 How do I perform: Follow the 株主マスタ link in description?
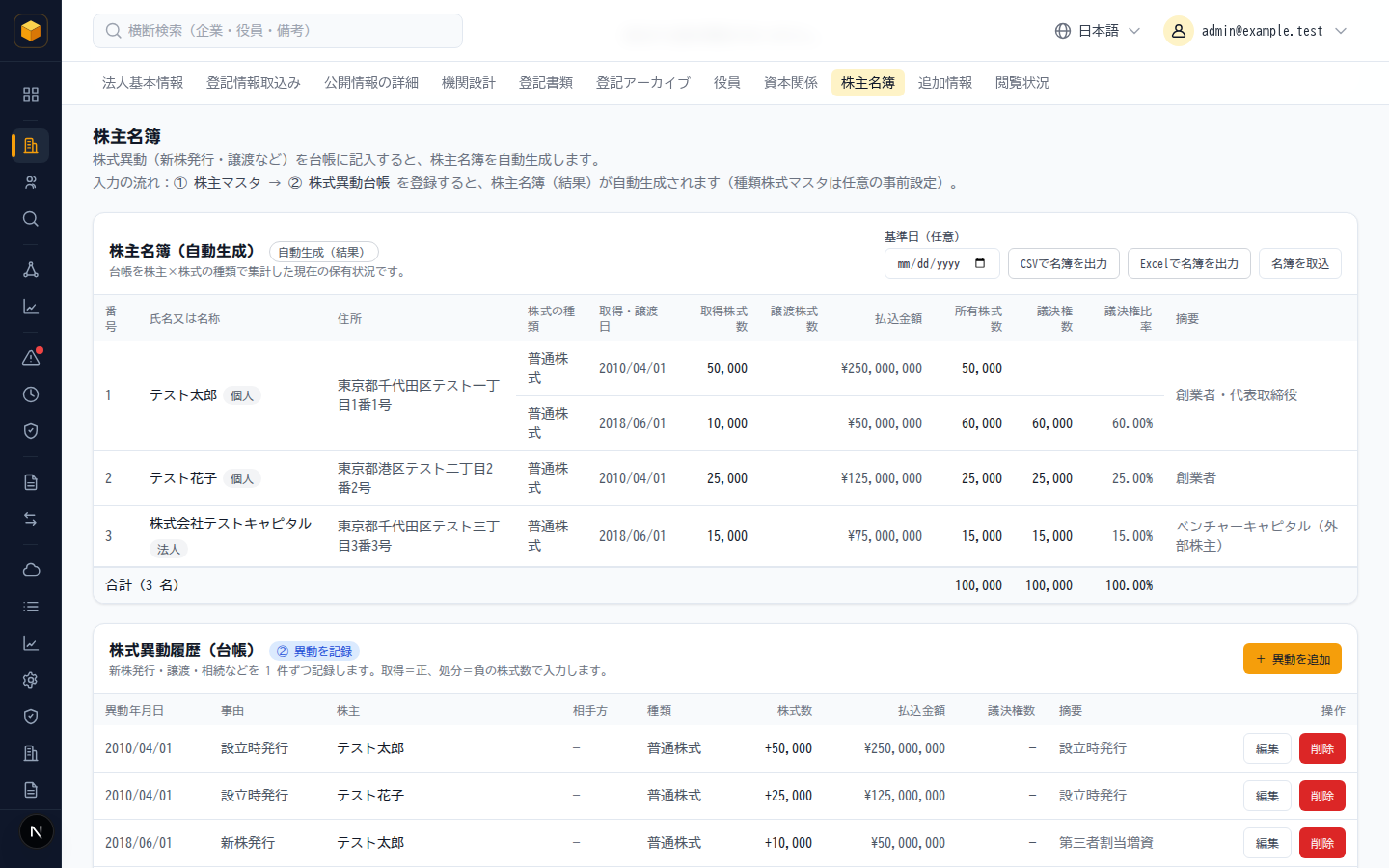click(x=228, y=183)
